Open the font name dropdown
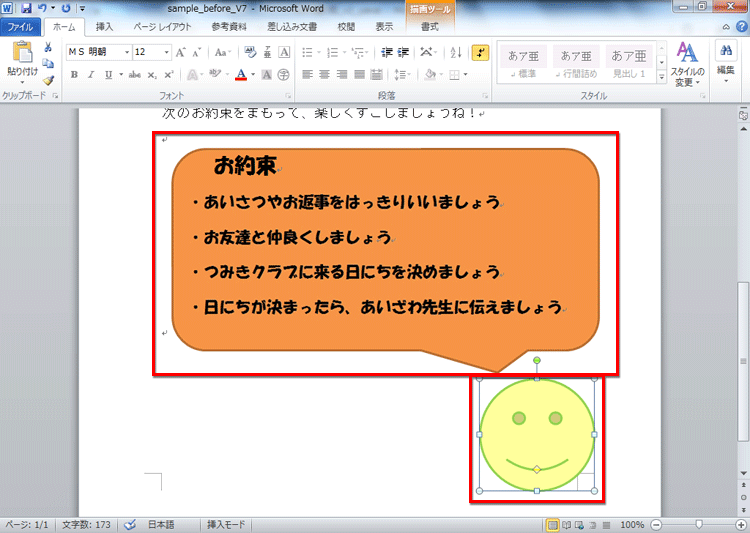Image resolution: width=750 pixels, height=533 pixels. coord(127,52)
